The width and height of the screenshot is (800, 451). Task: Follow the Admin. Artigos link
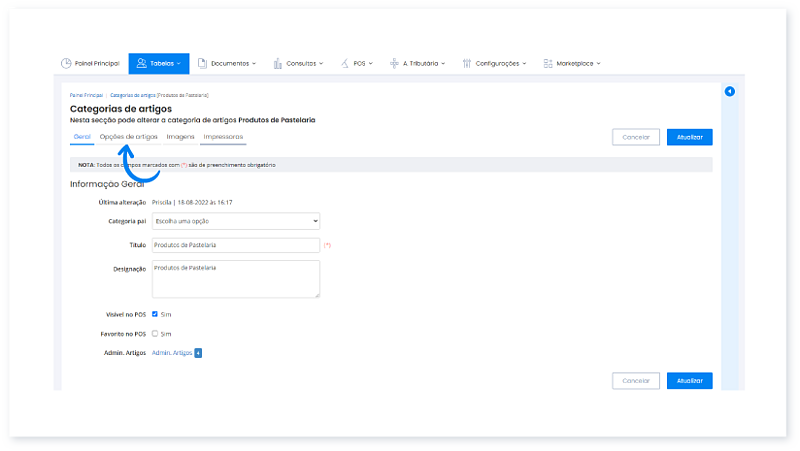pos(171,352)
